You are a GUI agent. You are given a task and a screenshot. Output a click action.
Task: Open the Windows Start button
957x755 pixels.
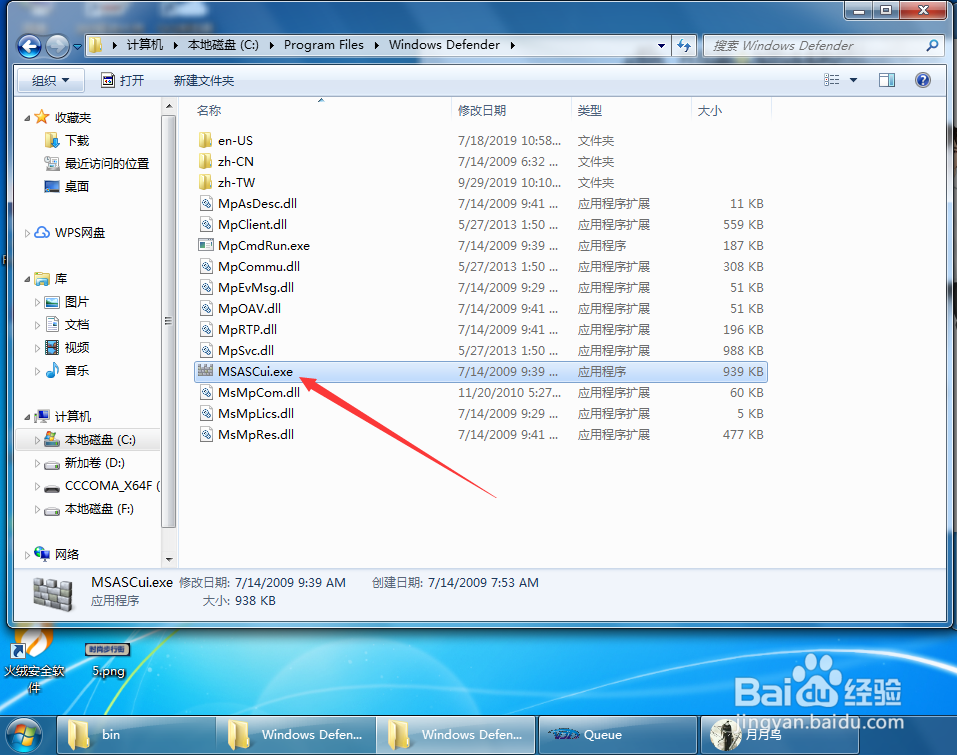pyautogui.click(x=24, y=734)
